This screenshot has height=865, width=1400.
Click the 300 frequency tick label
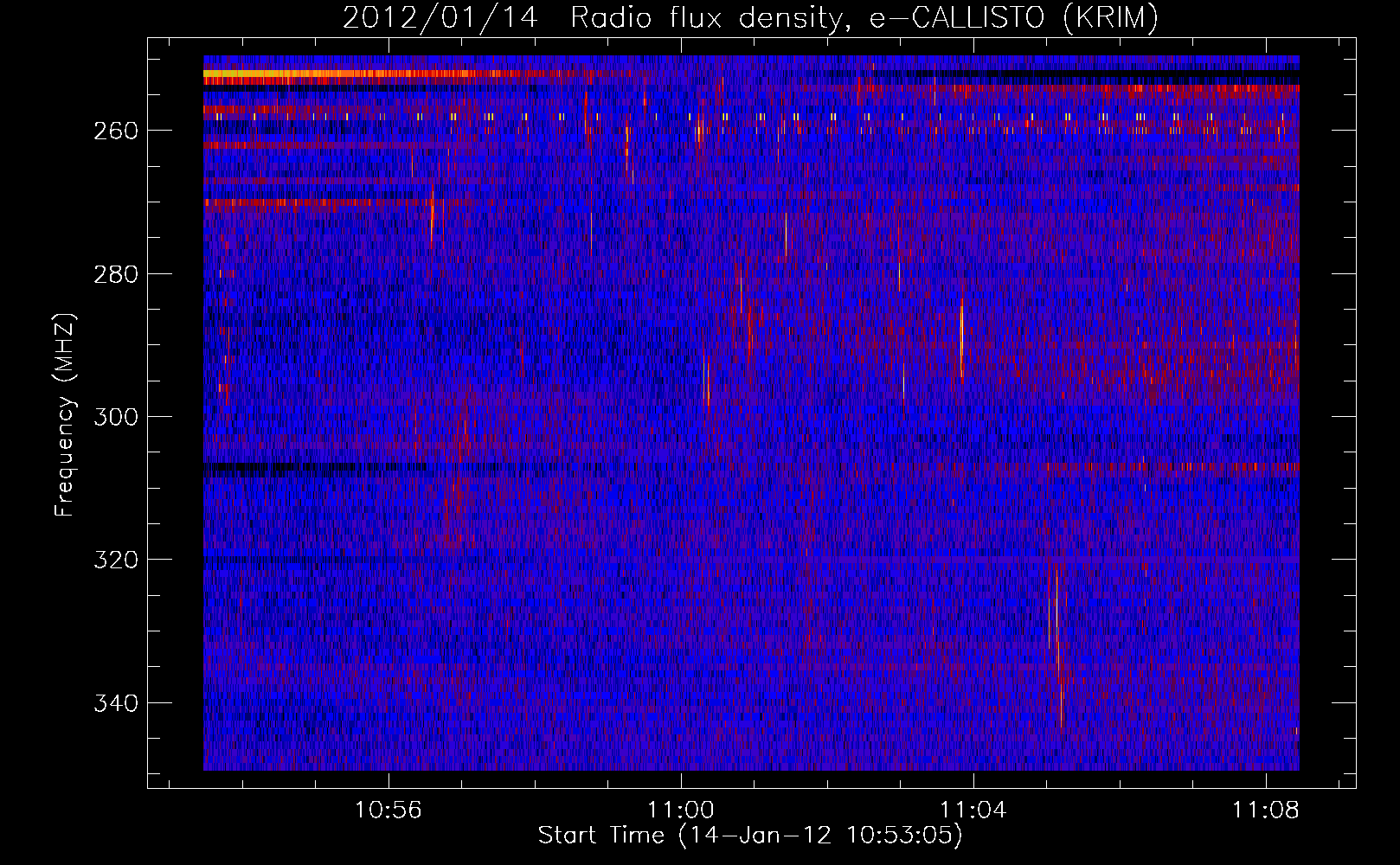[x=114, y=417]
